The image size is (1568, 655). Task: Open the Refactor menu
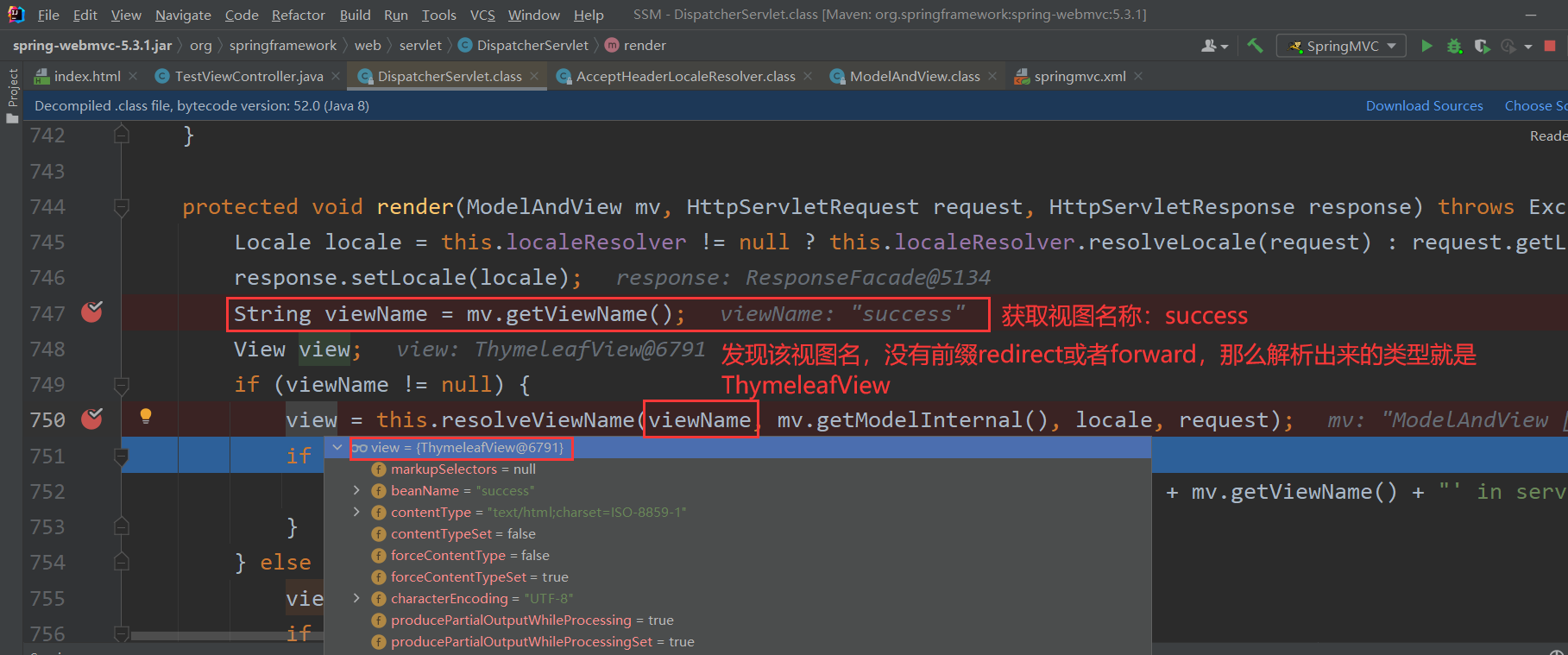tap(298, 15)
